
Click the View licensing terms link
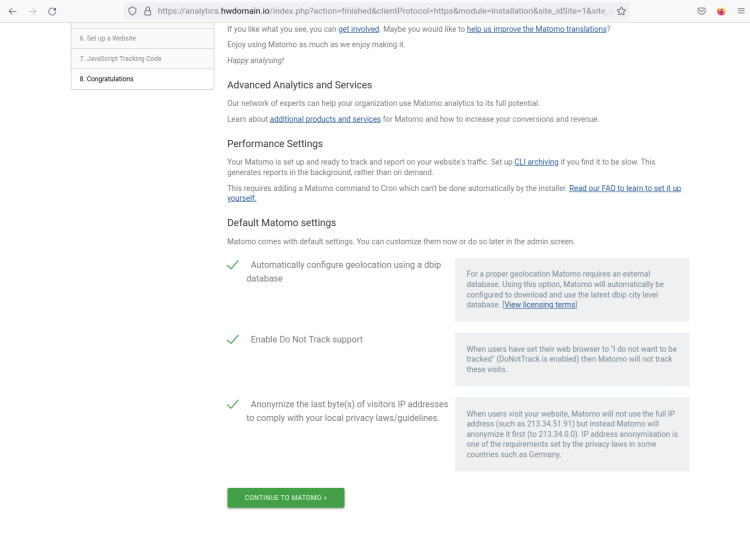539,304
